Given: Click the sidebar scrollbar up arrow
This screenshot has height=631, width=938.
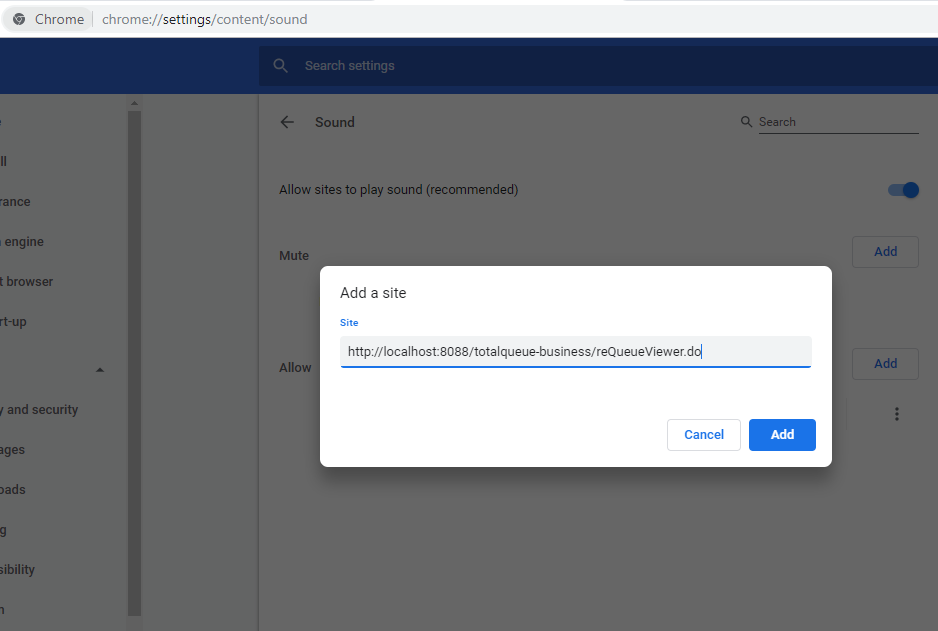Looking at the screenshot, I should click(134, 103).
